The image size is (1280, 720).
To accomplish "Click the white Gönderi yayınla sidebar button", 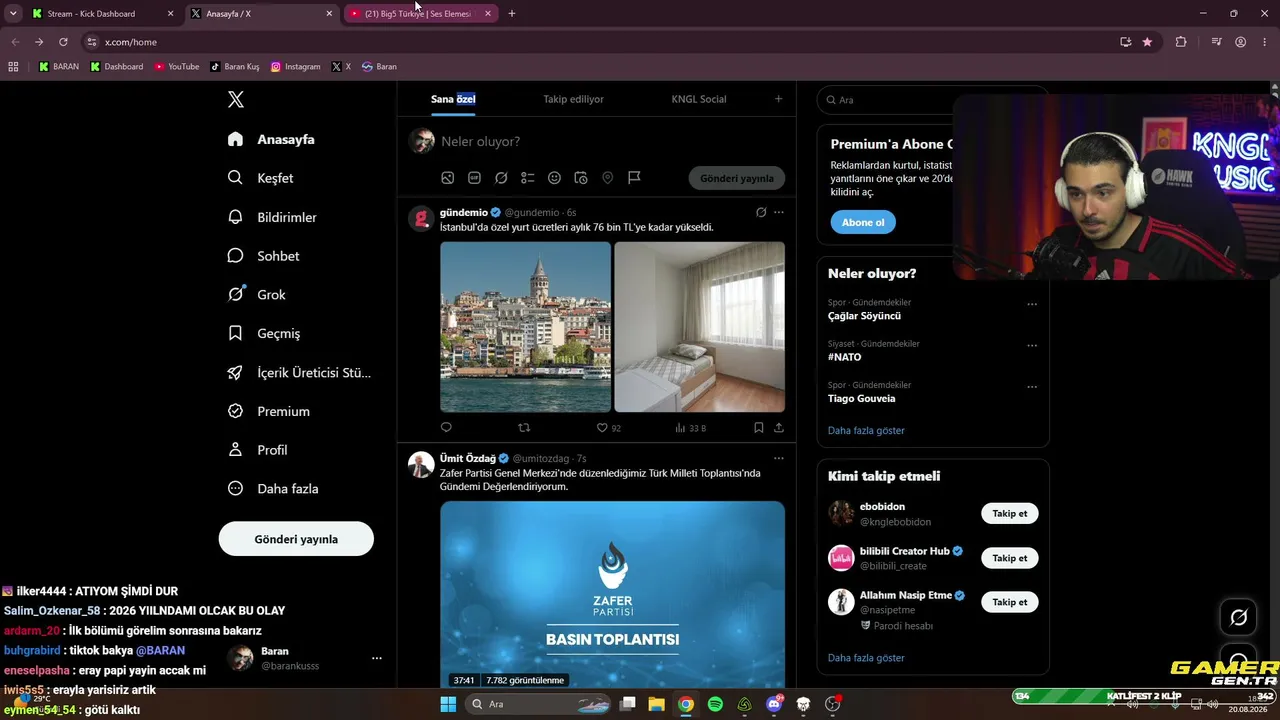I will (296, 539).
